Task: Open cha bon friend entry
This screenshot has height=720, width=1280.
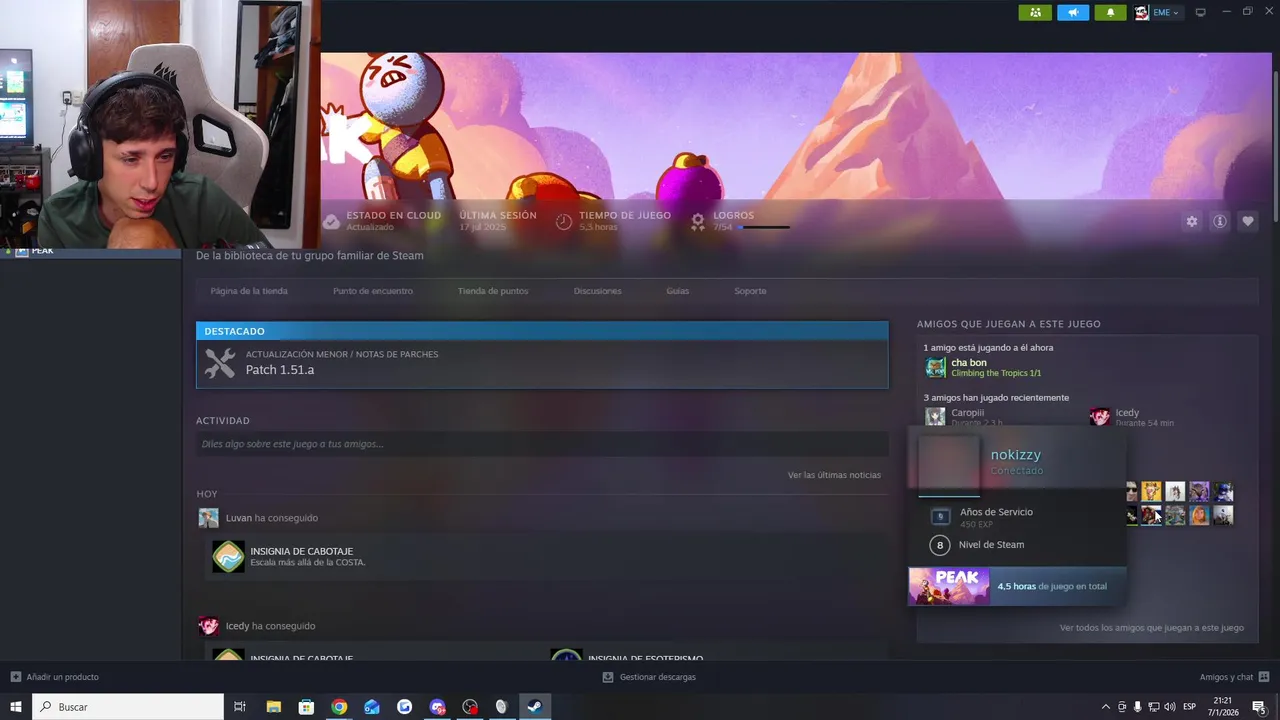Action: [983, 367]
